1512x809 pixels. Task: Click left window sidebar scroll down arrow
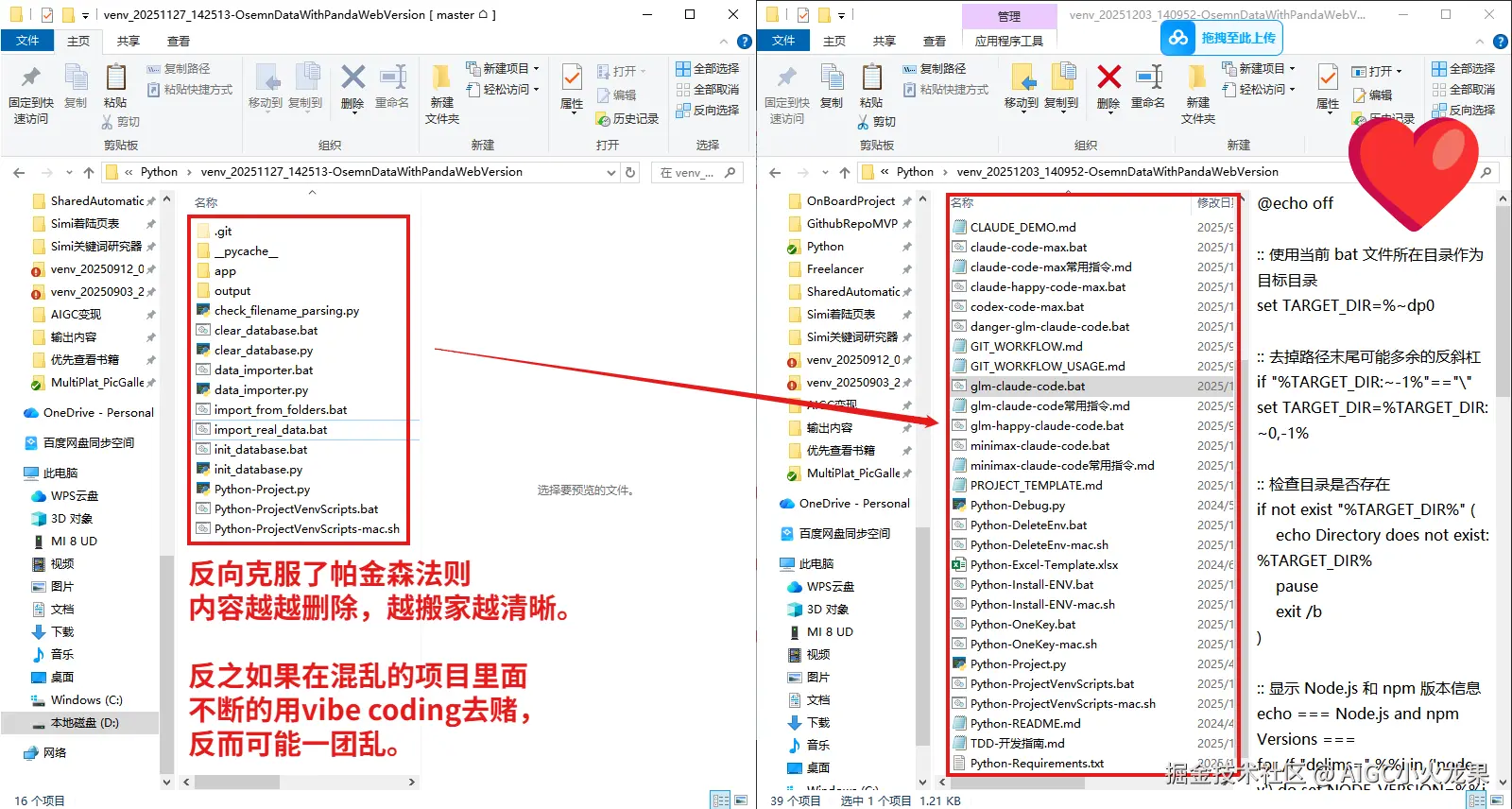(x=167, y=782)
